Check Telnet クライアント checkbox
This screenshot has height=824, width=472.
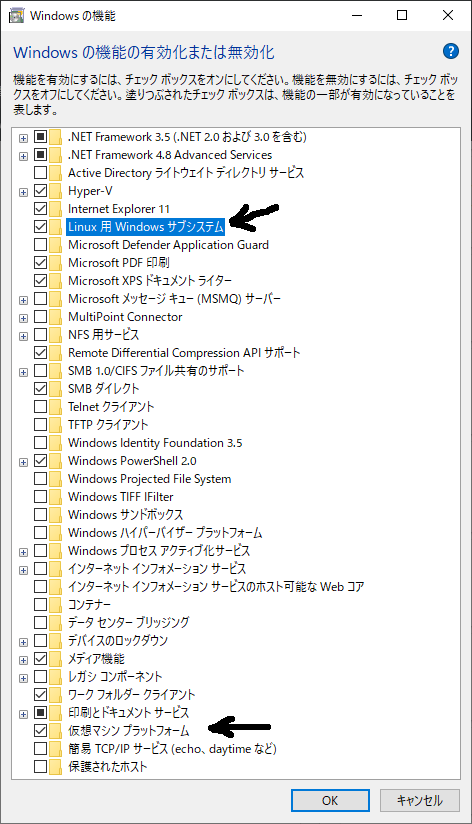click(x=40, y=407)
